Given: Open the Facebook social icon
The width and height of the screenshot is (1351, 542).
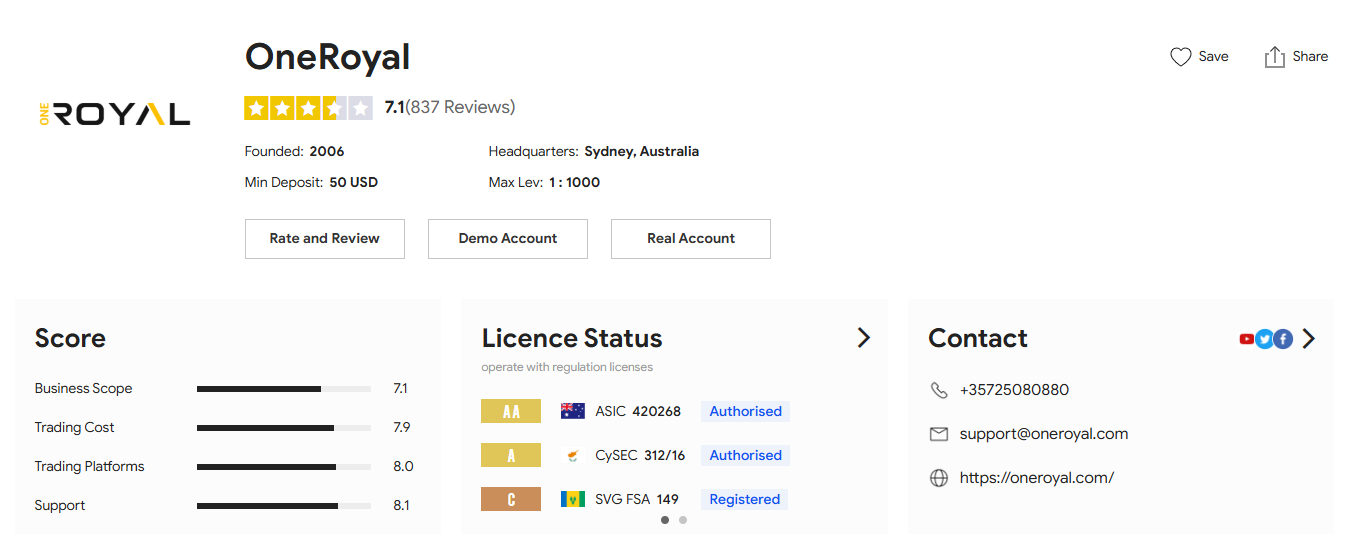Looking at the screenshot, I should 1283,339.
